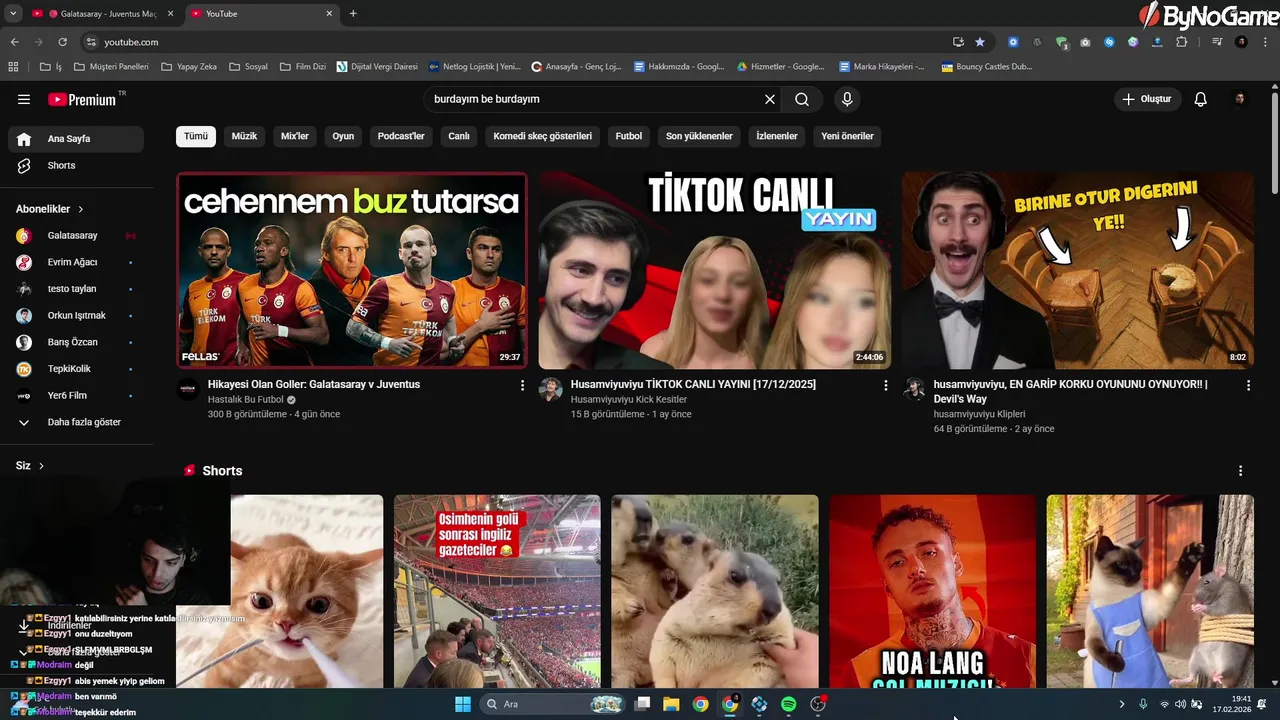Viewport: 1280px width, 720px height.
Task: Open the Evrim Ağacı subscription
Action: (76, 262)
